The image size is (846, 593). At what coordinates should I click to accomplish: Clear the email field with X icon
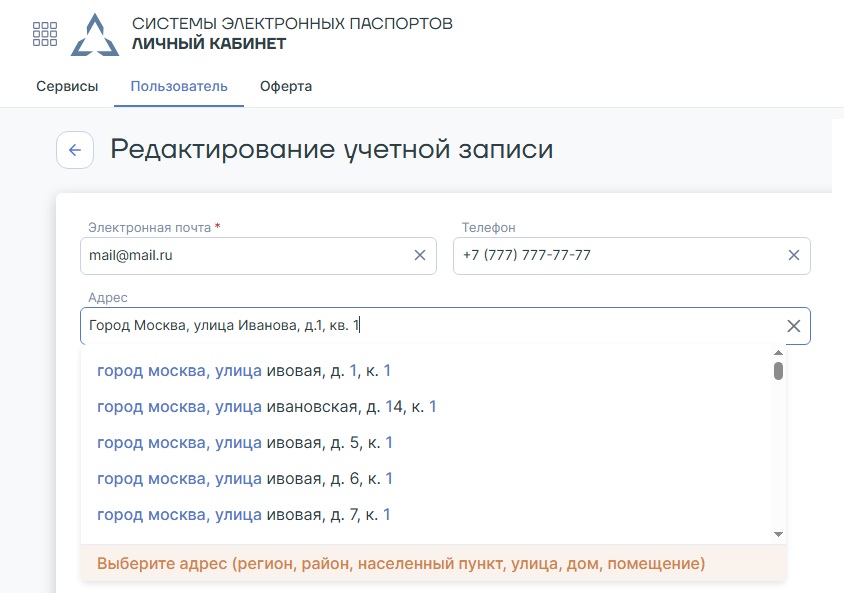tap(420, 256)
